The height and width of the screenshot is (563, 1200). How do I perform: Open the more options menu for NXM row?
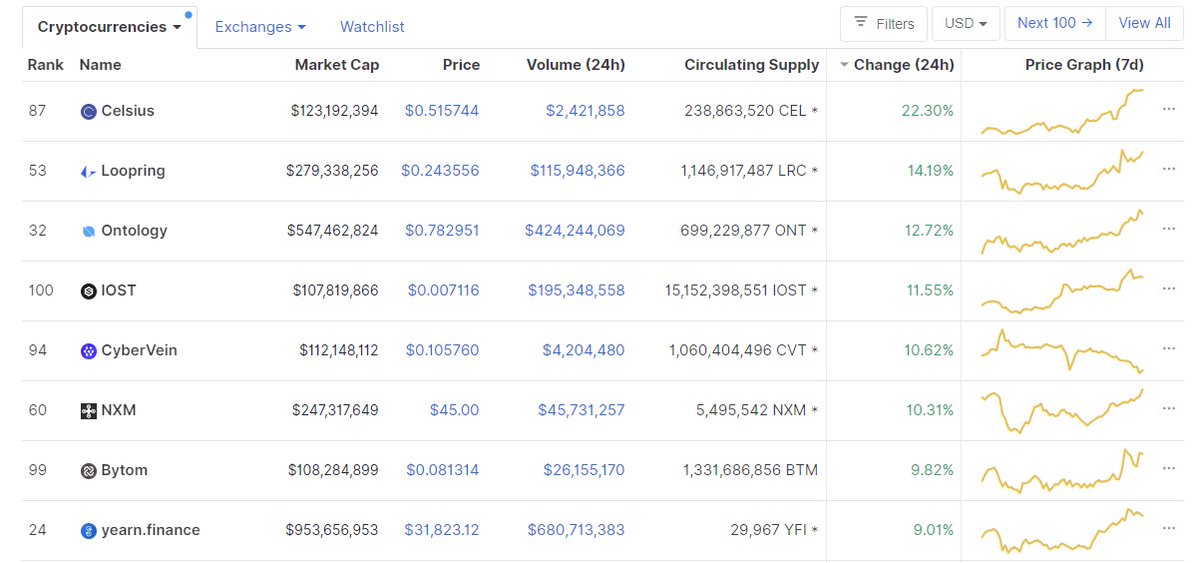tap(1169, 409)
